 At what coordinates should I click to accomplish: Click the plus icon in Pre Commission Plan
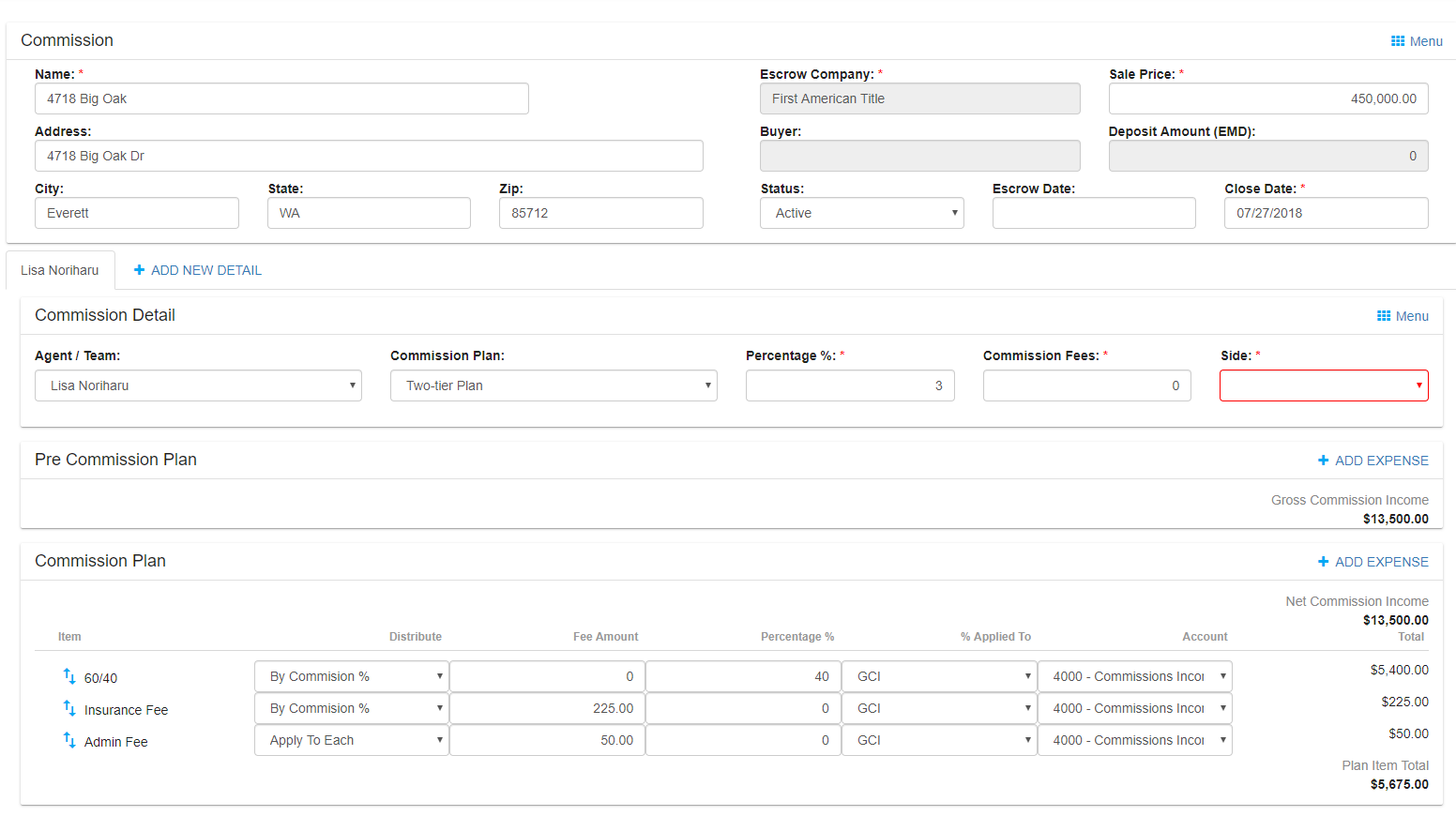pyautogui.click(x=1323, y=461)
